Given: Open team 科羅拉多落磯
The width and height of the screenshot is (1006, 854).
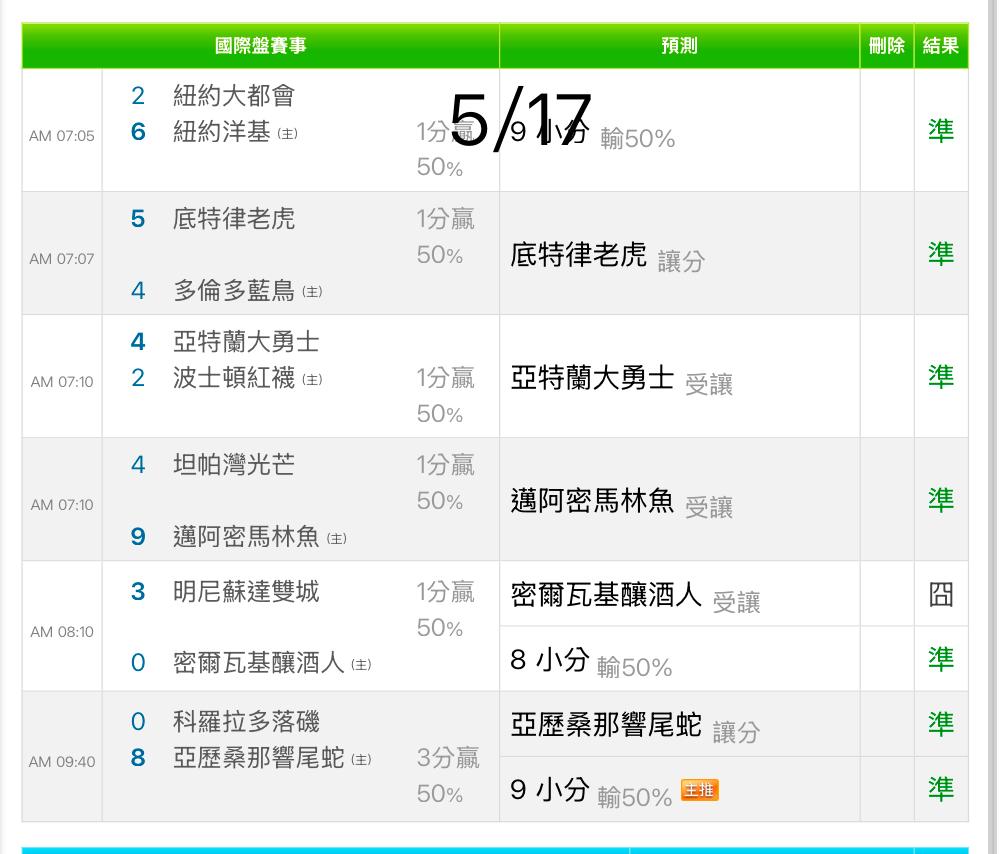Looking at the screenshot, I should coord(246,721).
